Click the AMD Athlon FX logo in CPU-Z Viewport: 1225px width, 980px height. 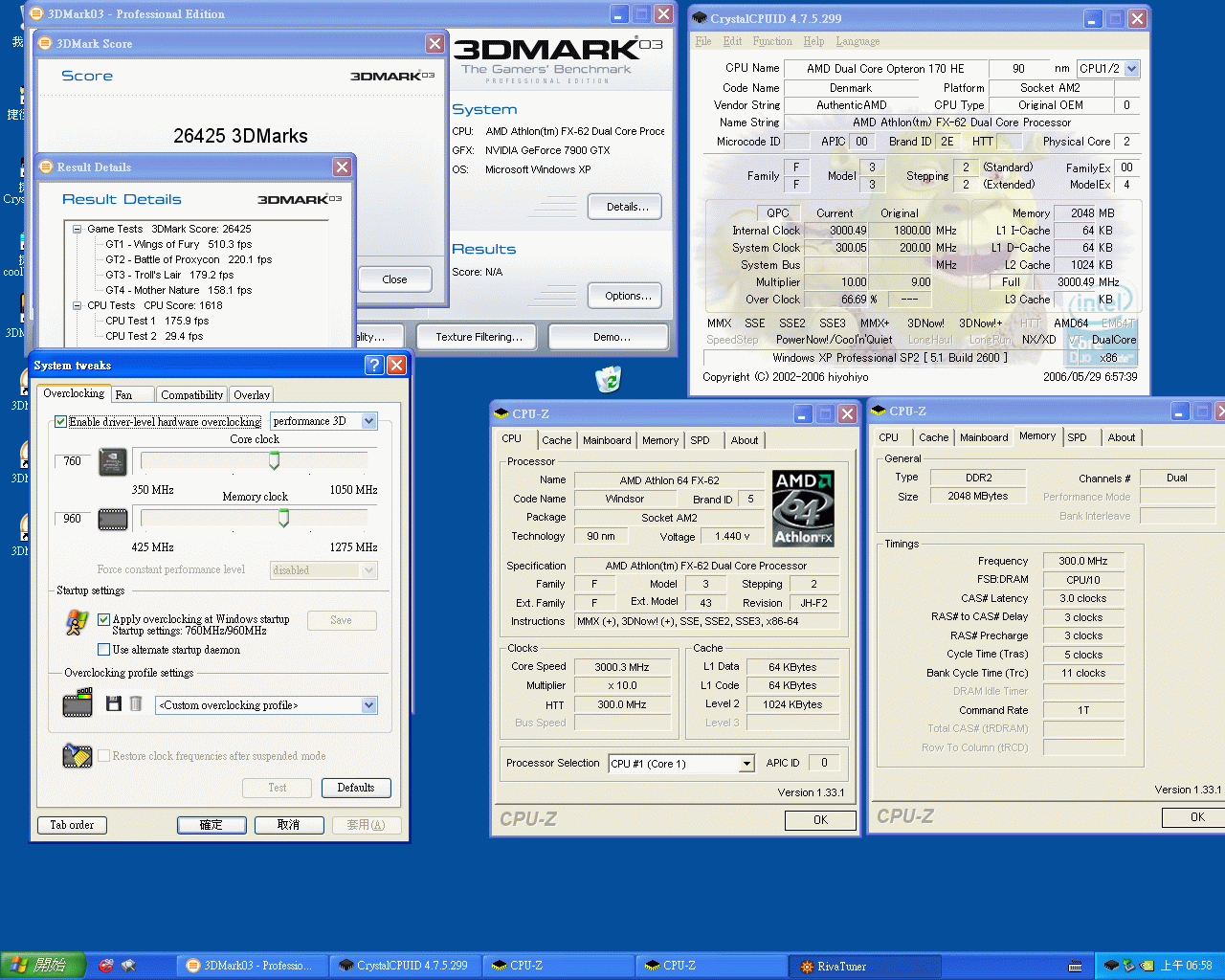coord(803,508)
